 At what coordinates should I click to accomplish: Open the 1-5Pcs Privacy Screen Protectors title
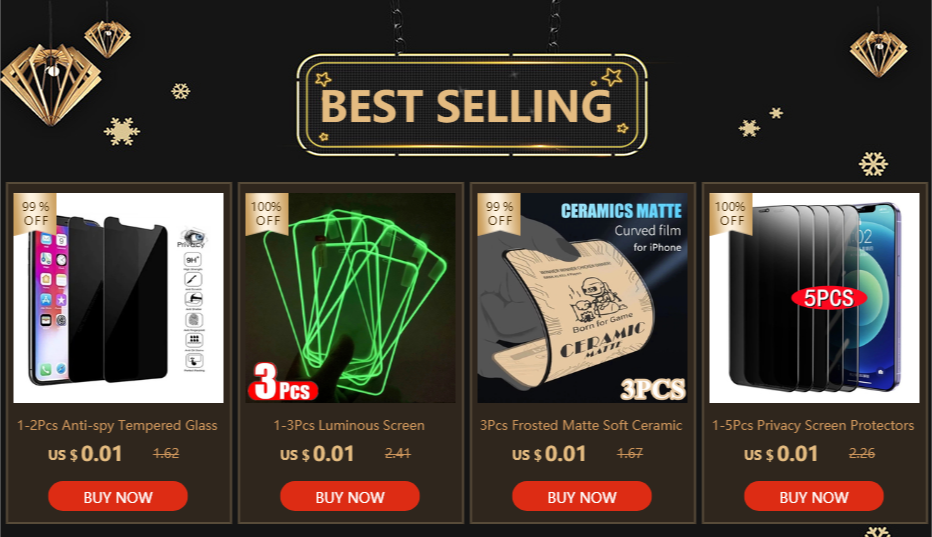(x=813, y=425)
